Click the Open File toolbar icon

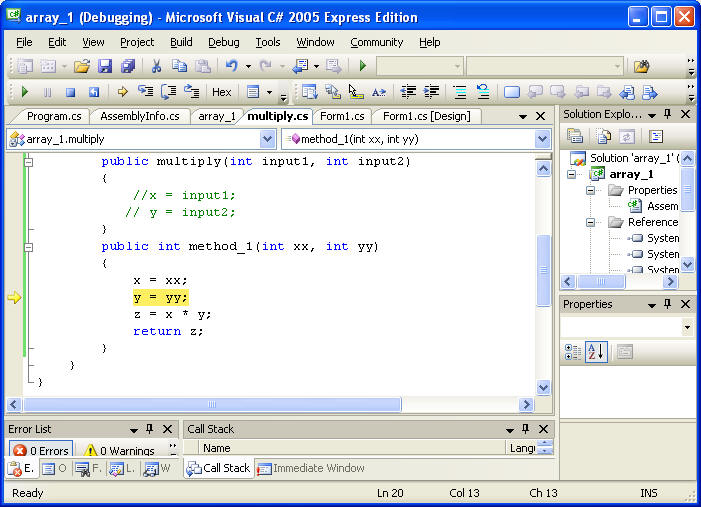point(82,66)
